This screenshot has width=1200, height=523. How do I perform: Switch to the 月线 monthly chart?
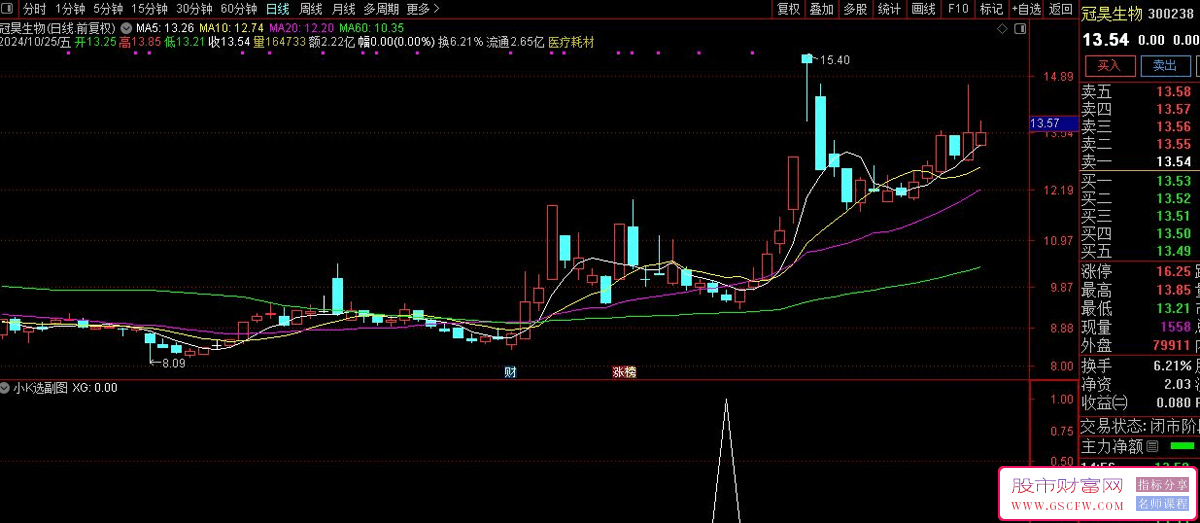343,9
